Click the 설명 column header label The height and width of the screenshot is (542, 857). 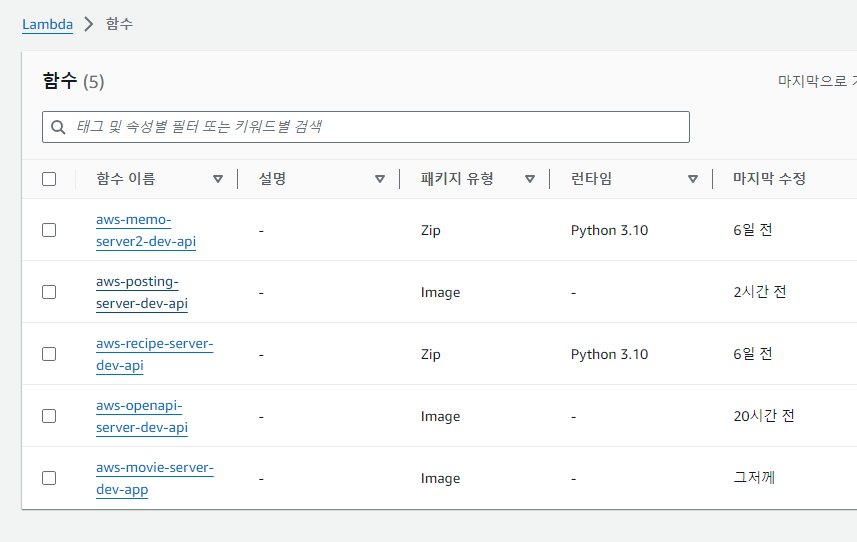pos(272,179)
